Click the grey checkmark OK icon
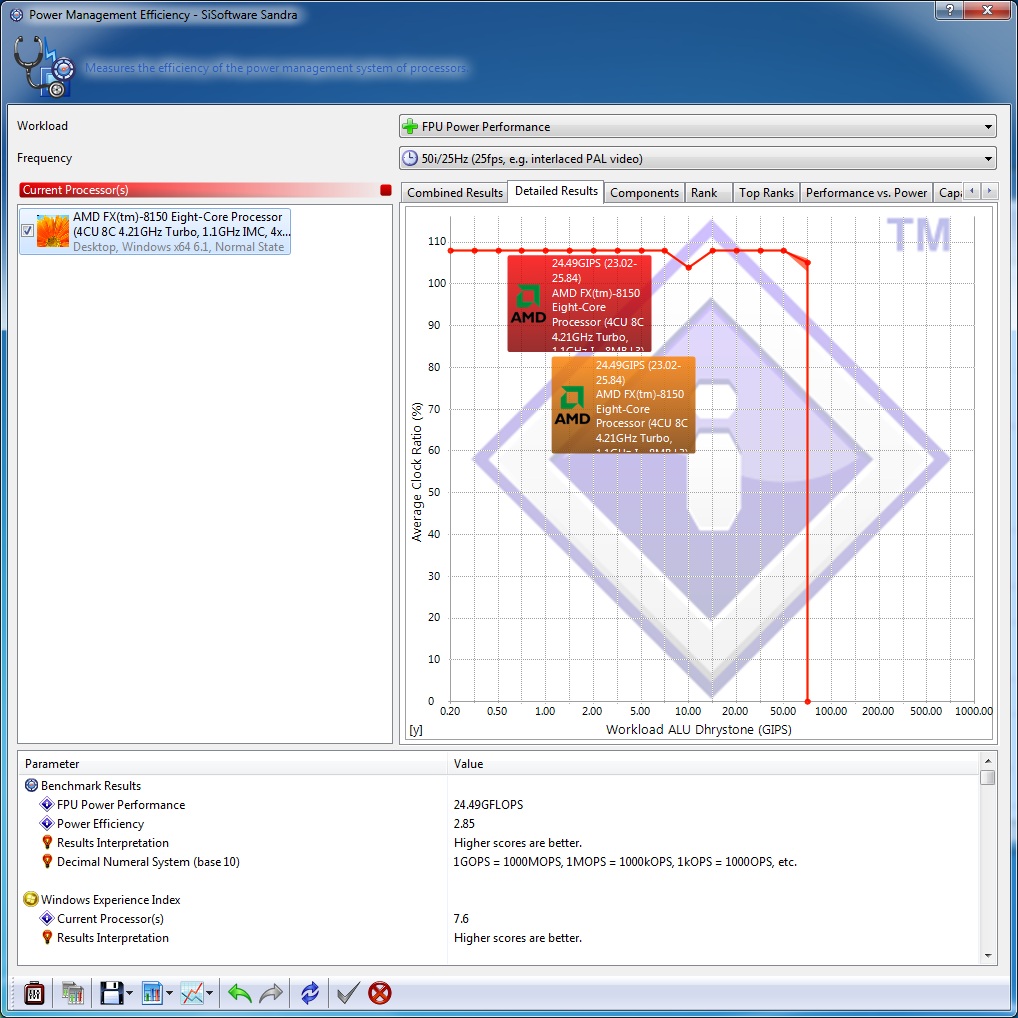 pos(347,993)
